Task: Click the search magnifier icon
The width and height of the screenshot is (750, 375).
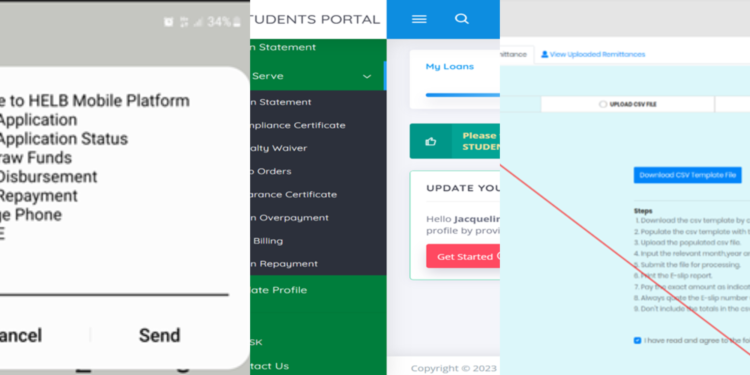Action: point(462,19)
